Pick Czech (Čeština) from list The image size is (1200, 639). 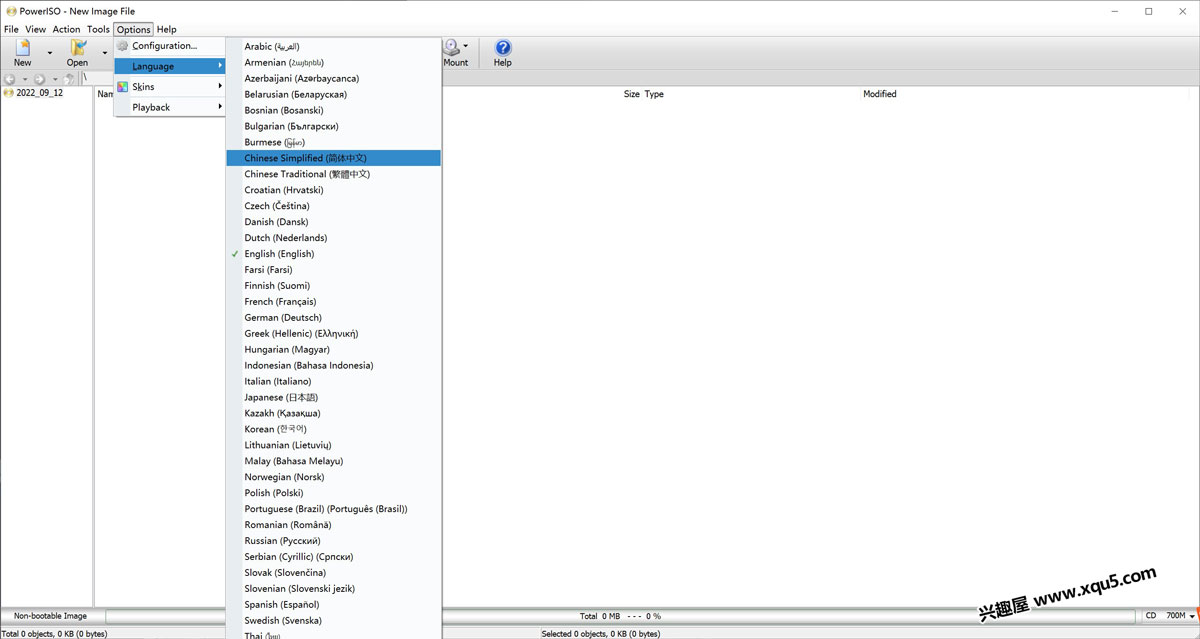tap(334, 206)
